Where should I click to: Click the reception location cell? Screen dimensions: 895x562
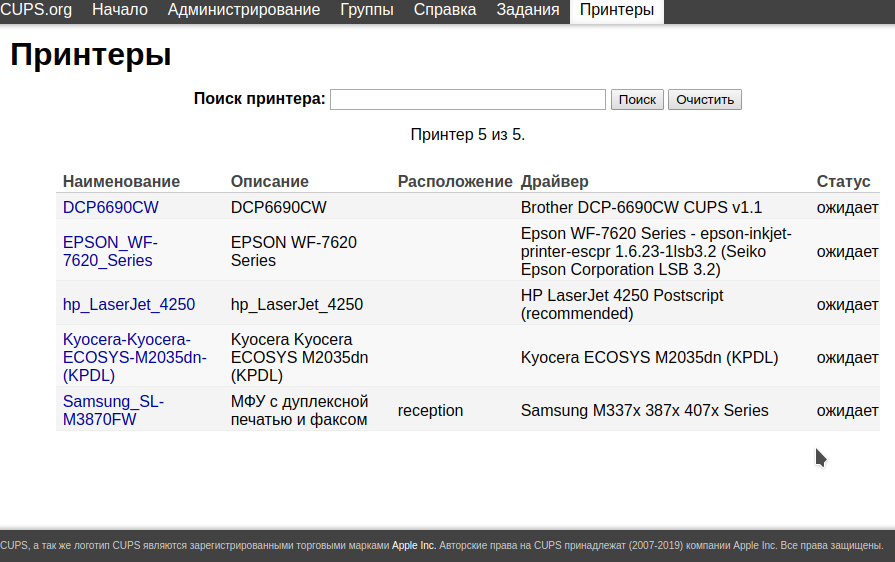(x=430, y=410)
